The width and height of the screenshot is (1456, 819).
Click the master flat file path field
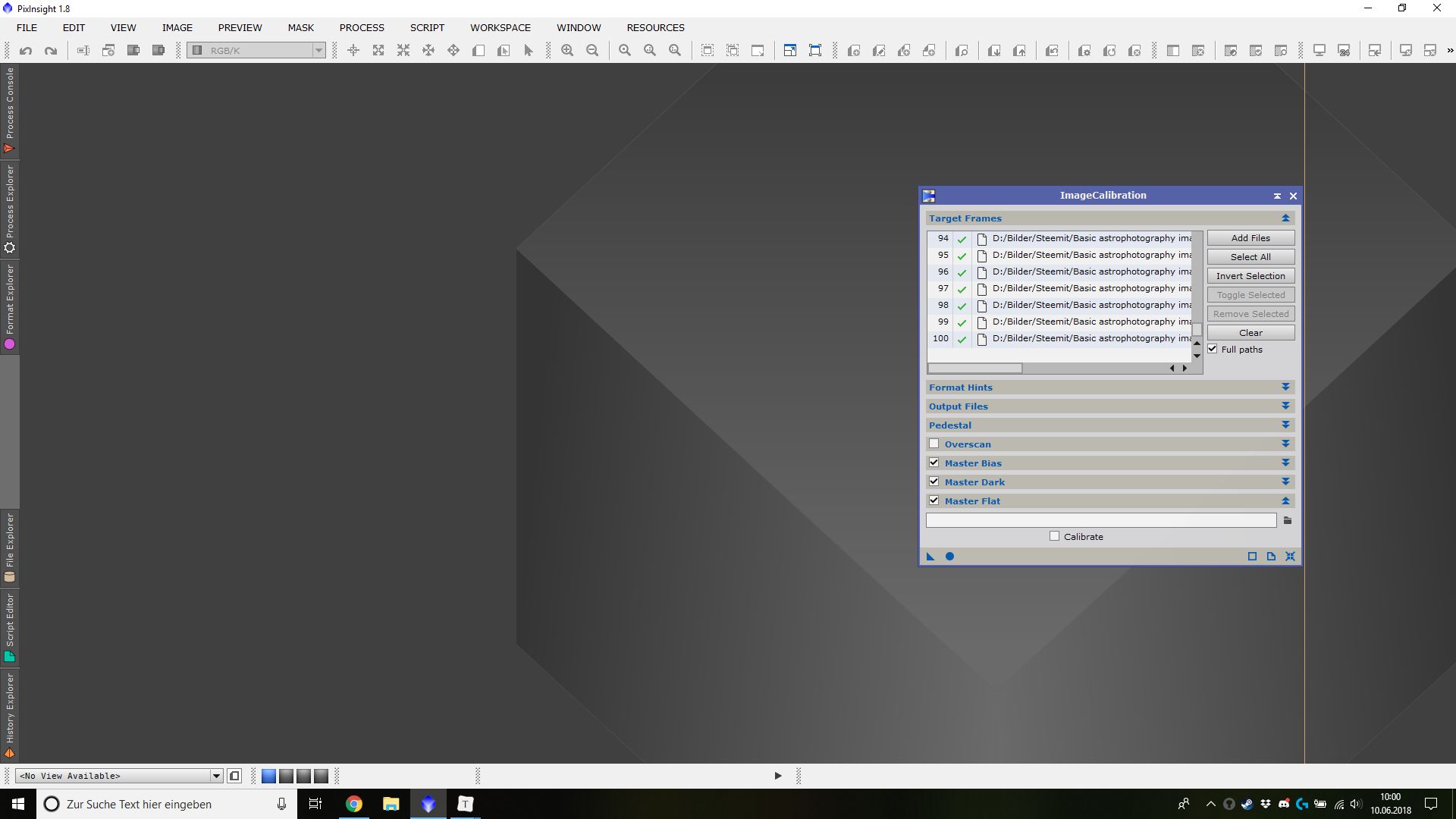click(1101, 521)
